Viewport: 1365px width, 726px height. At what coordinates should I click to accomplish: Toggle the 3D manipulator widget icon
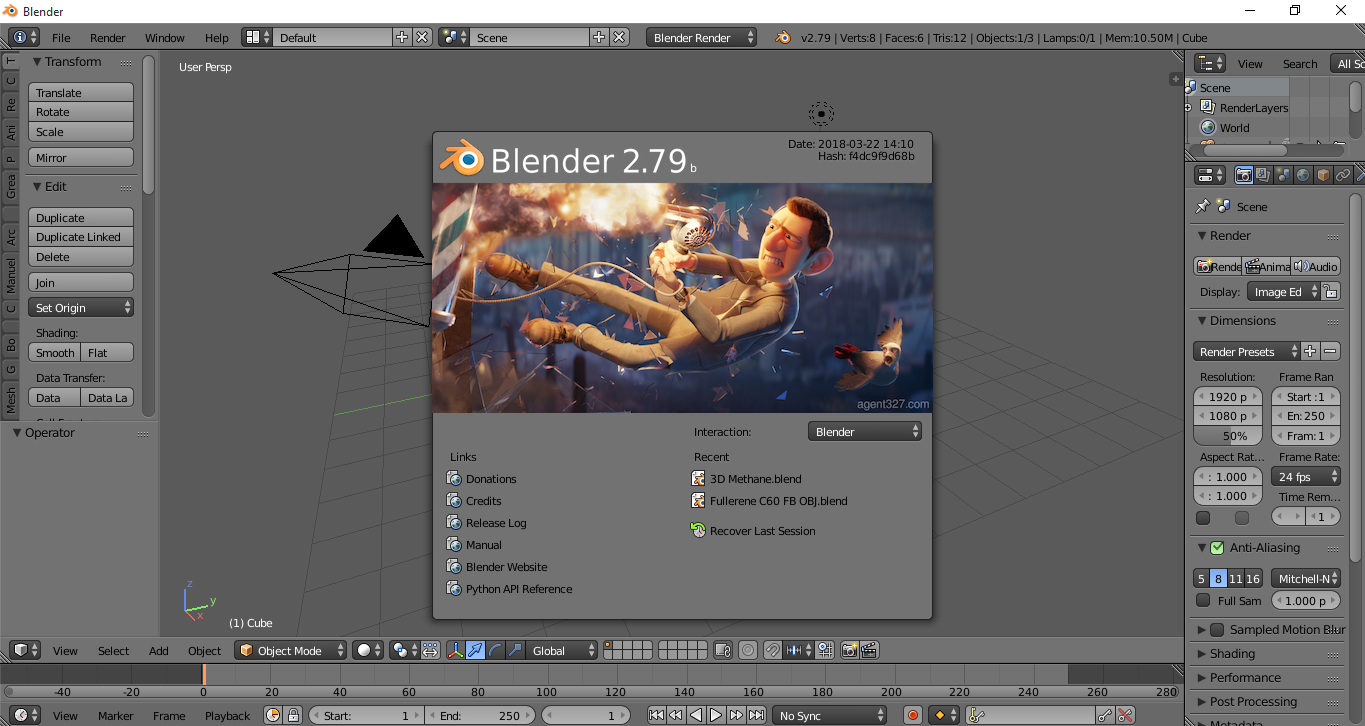click(x=455, y=651)
